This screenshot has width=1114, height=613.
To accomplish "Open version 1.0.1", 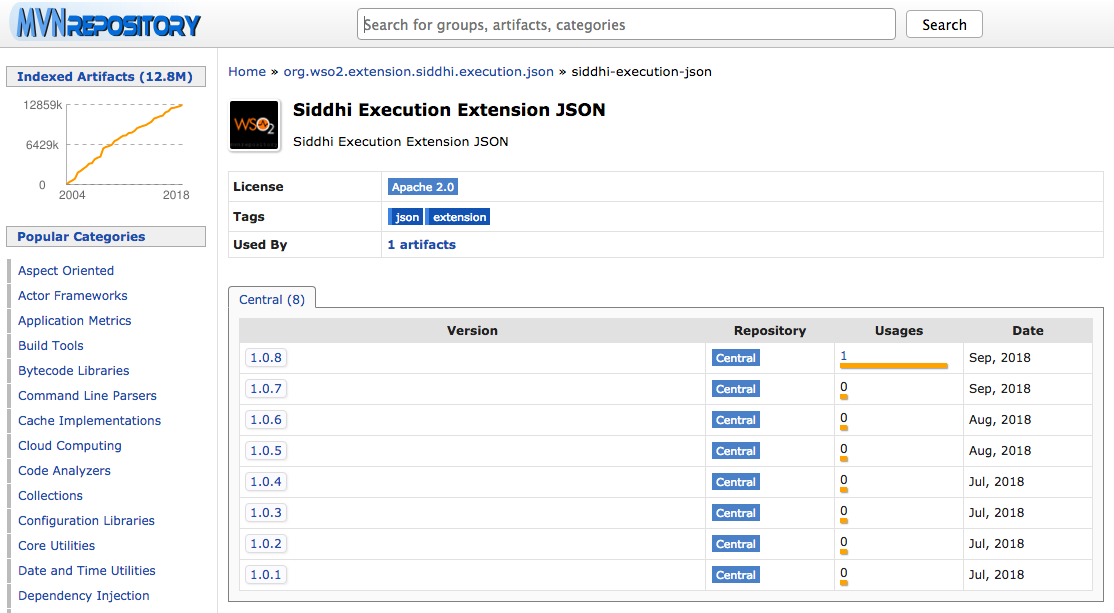I will click(x=266, y=575).
